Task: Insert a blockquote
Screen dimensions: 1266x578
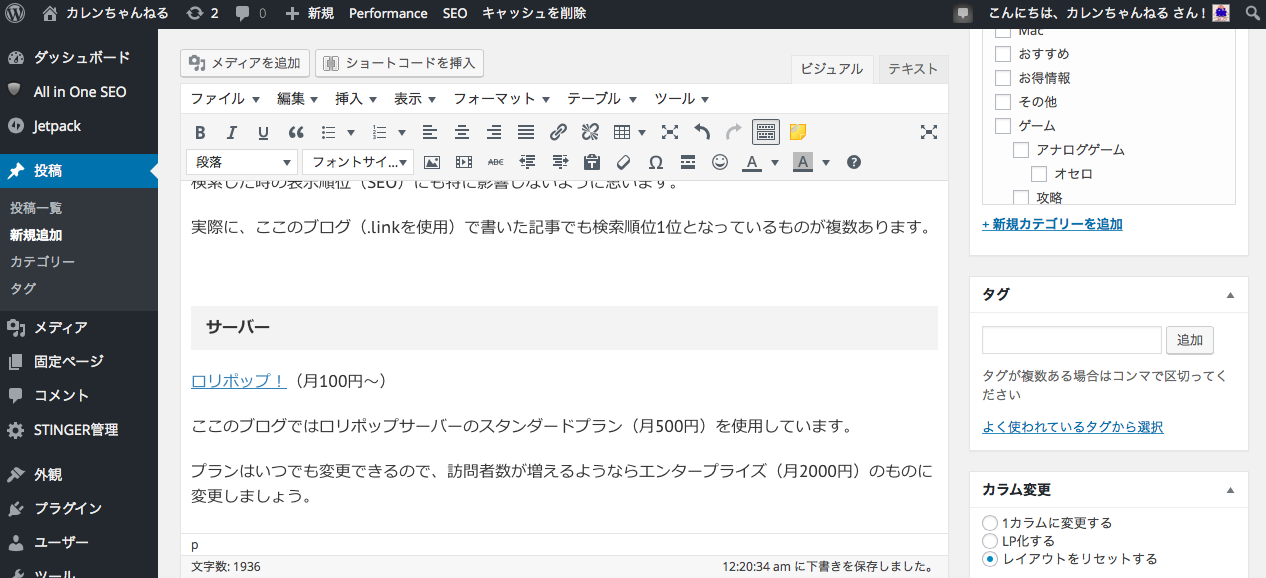Action: 294,131
